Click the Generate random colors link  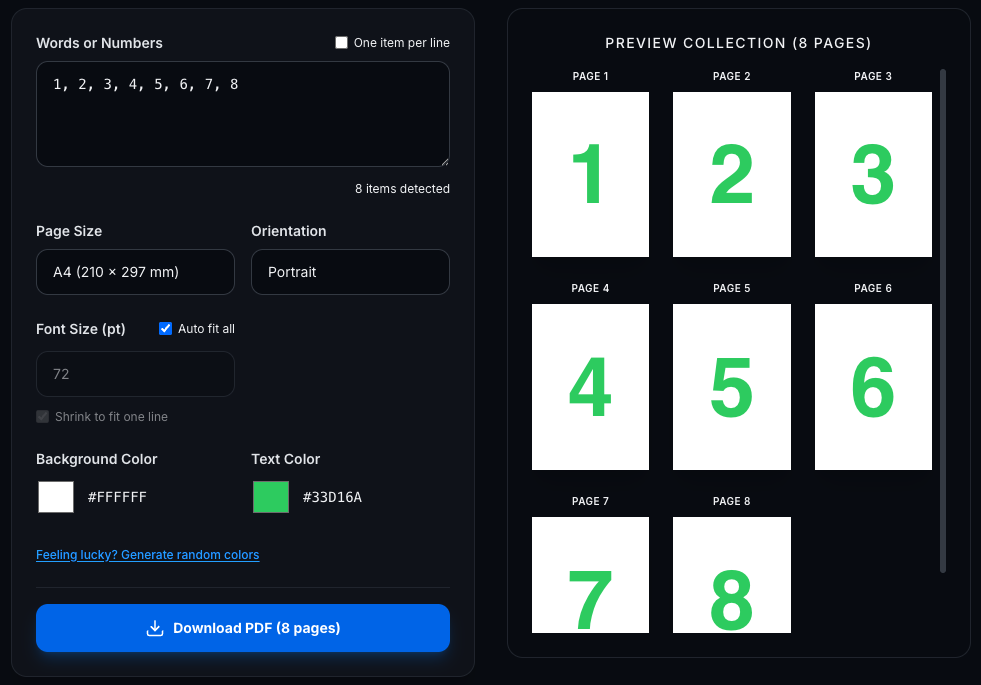pos(148,555)
